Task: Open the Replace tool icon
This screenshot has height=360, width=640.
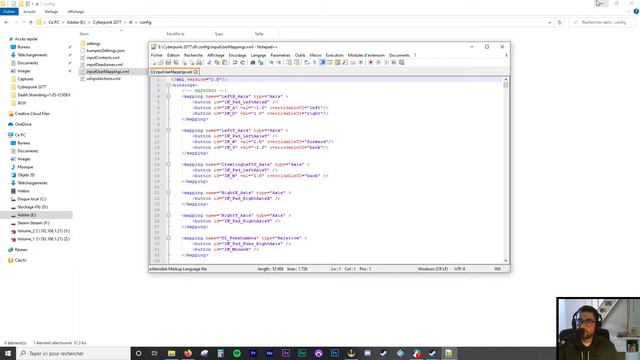Action: click(x=260, y=62)
